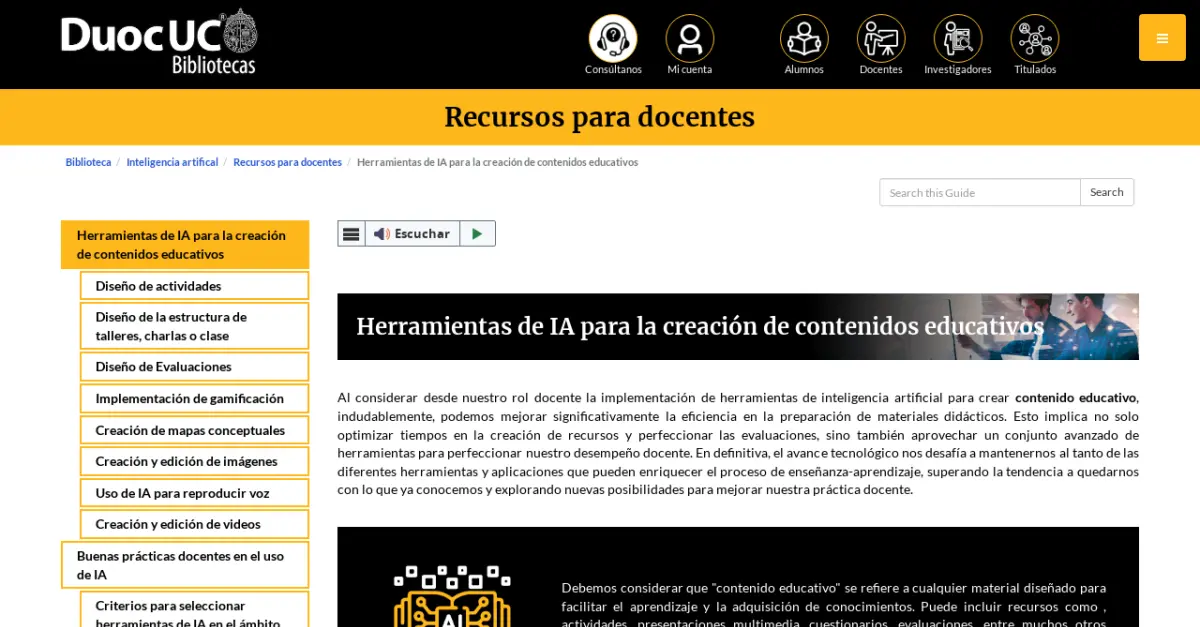The image size is (1200, 627).
Task: Toggle the yellow hamburger navigation menu
Action: (1162, 37)
